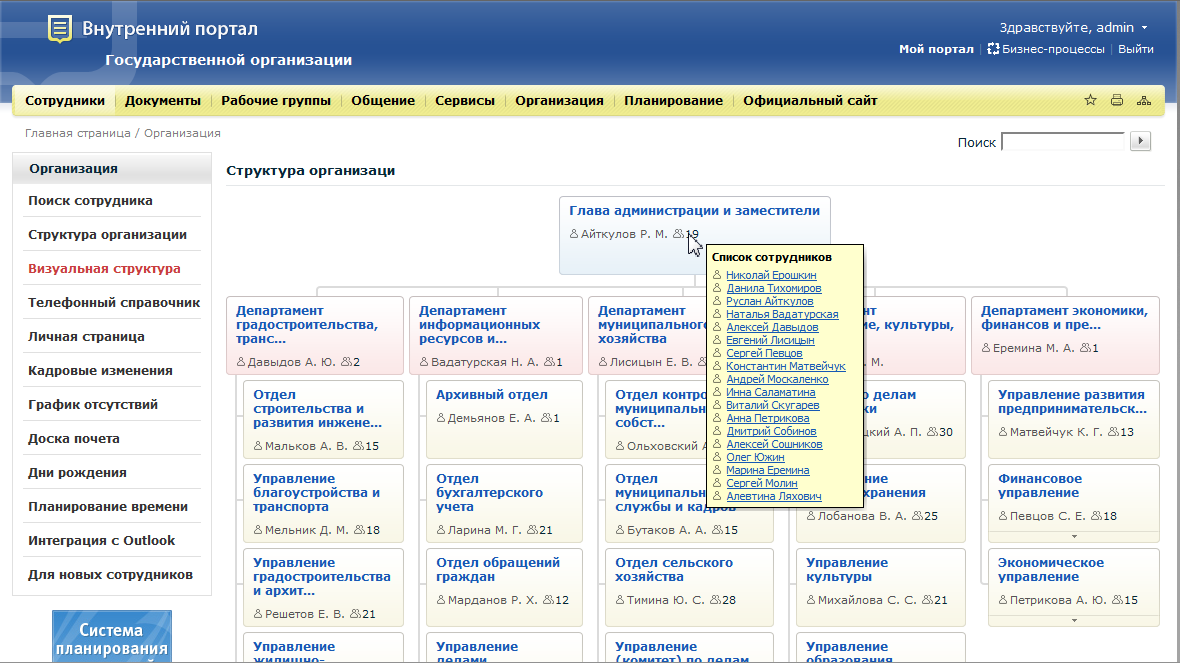Viewport: 1180px width, 663px height.
Task: Expand the Финансовое управление card
Action: [1074, 535]
